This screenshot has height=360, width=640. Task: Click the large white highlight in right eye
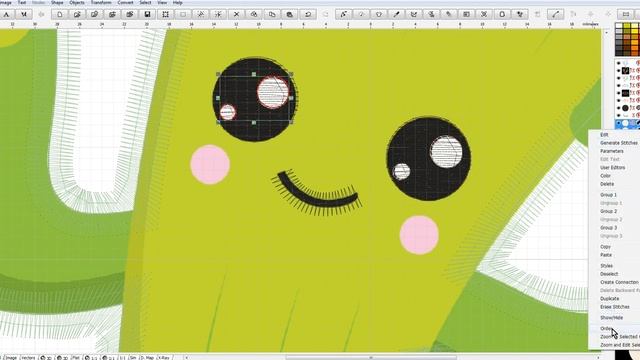(x=446, y=152)
